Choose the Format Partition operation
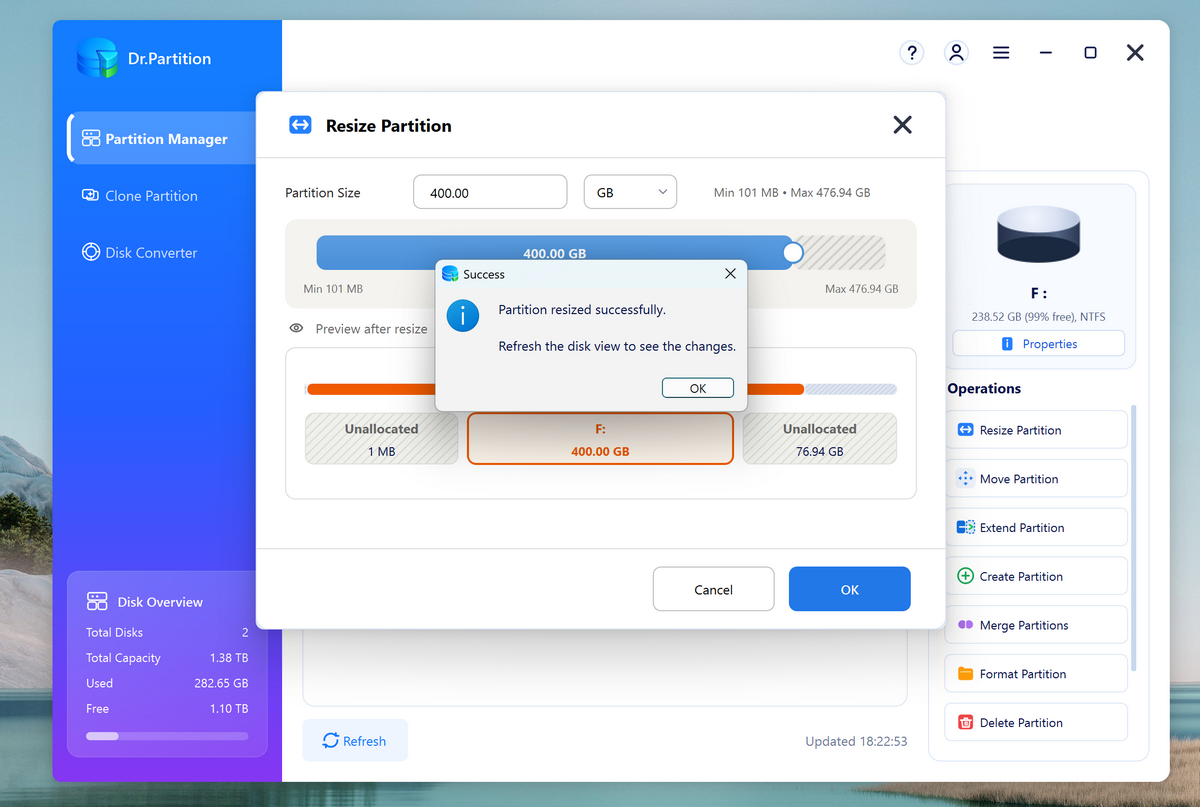This screenshot has height=807, width=1200. pos(1036,674)
